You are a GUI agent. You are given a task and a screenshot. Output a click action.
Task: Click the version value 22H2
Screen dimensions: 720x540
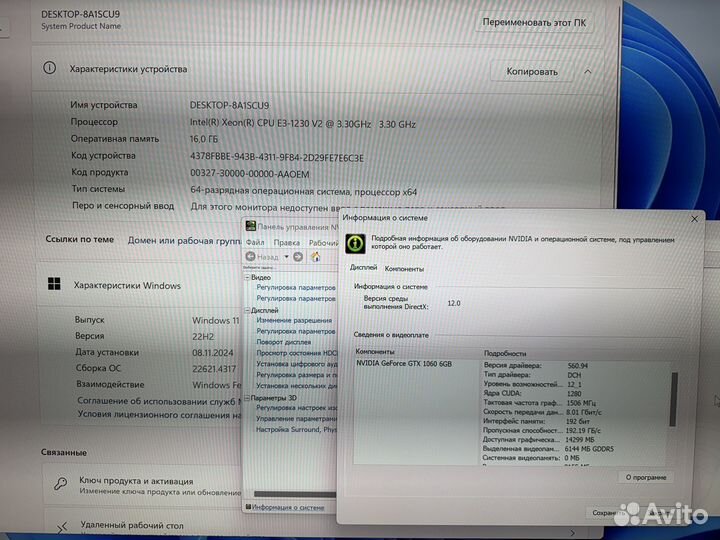click(203, 337)
